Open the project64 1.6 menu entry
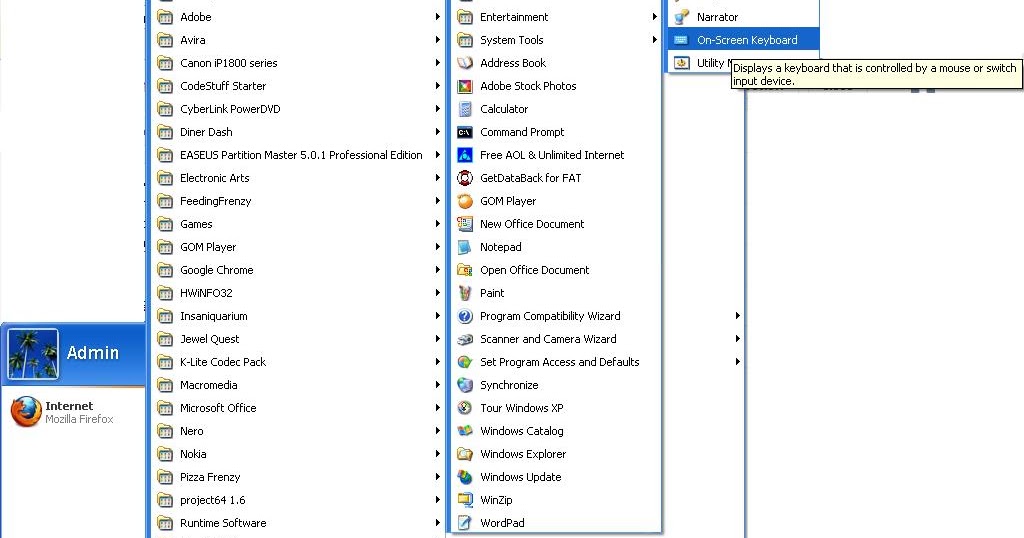The width and height of the screenshot is (1024, 538). tap(298, 500)
